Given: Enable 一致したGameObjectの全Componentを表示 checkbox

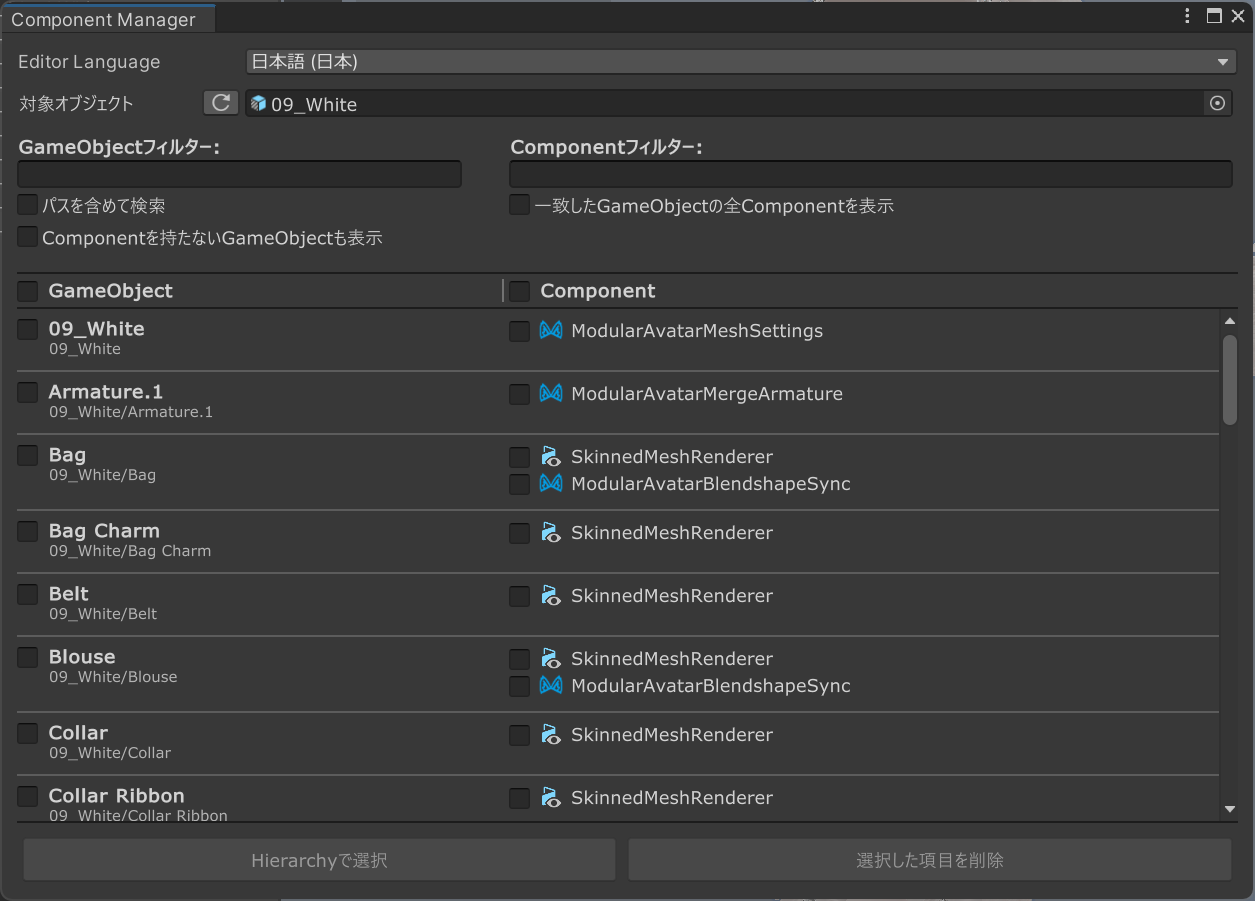Looking at the screenshot, I should (x=519, y=205).
